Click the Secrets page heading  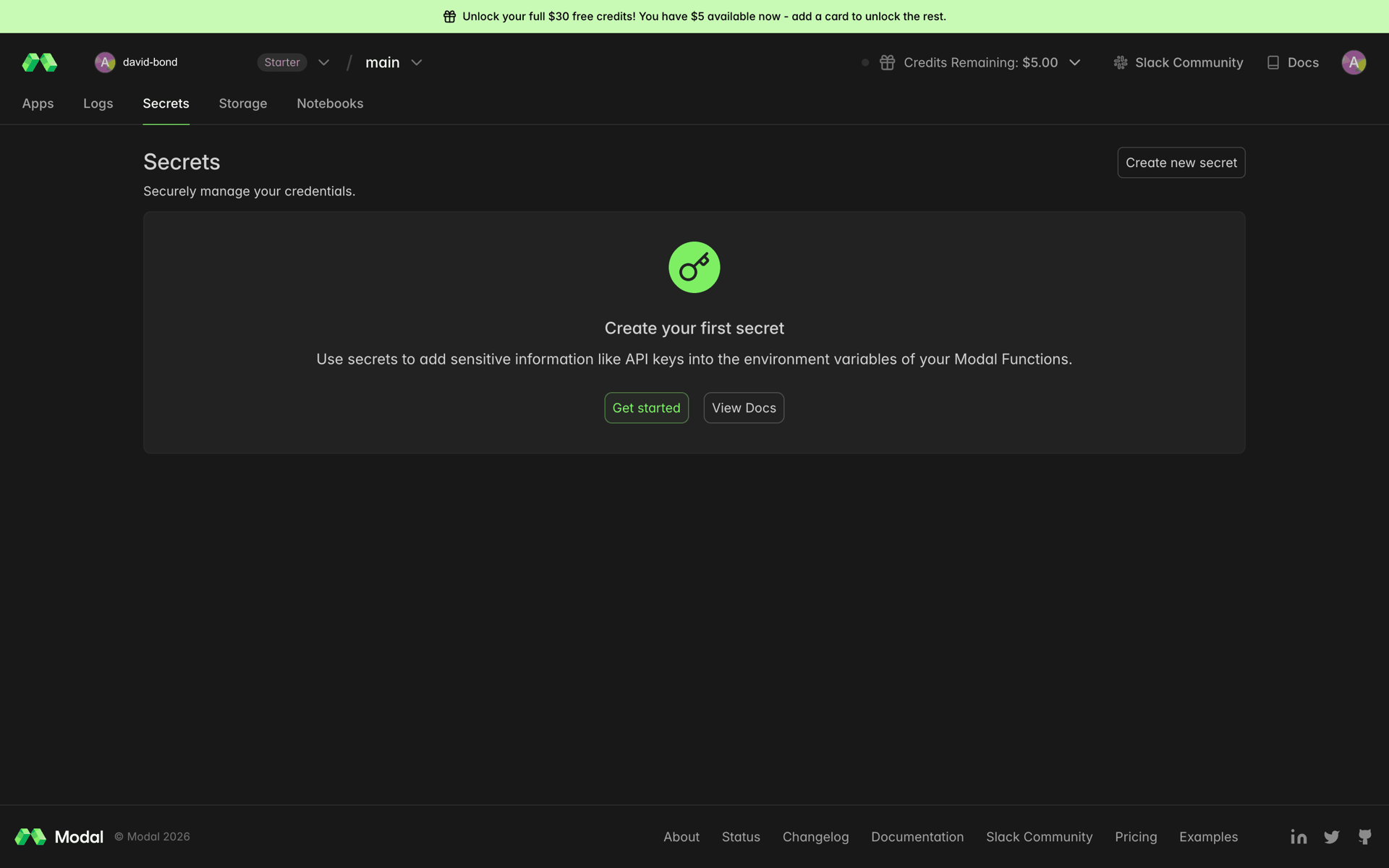pos(182,162)
